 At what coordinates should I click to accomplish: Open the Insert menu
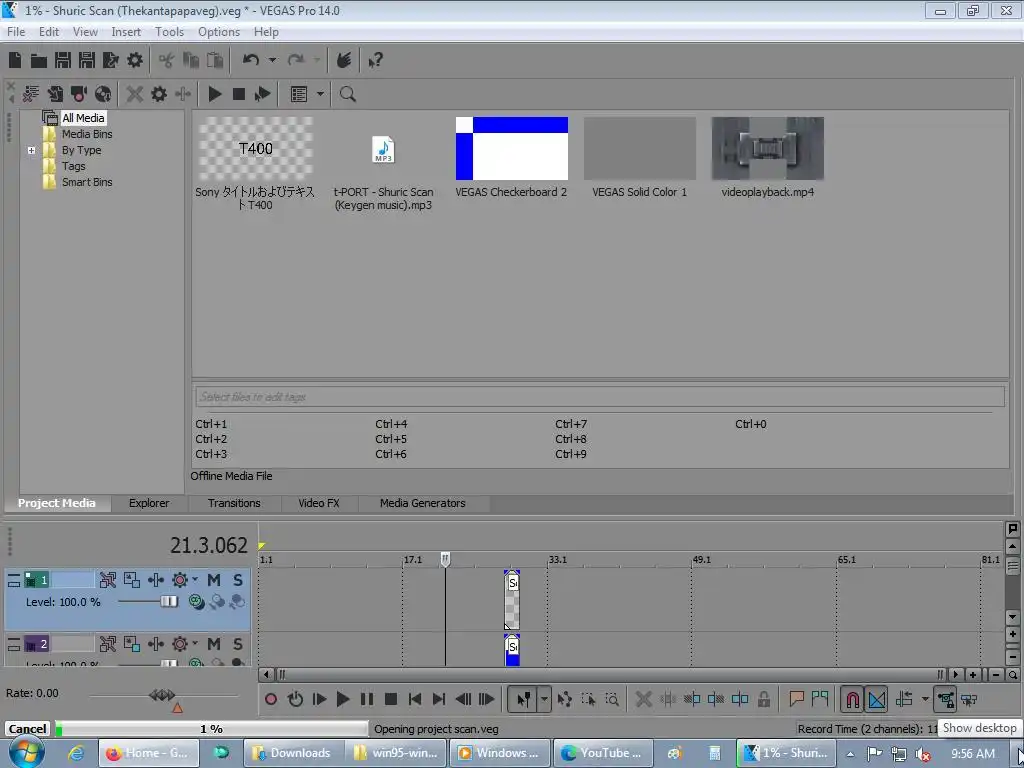(x=126, y=31)
